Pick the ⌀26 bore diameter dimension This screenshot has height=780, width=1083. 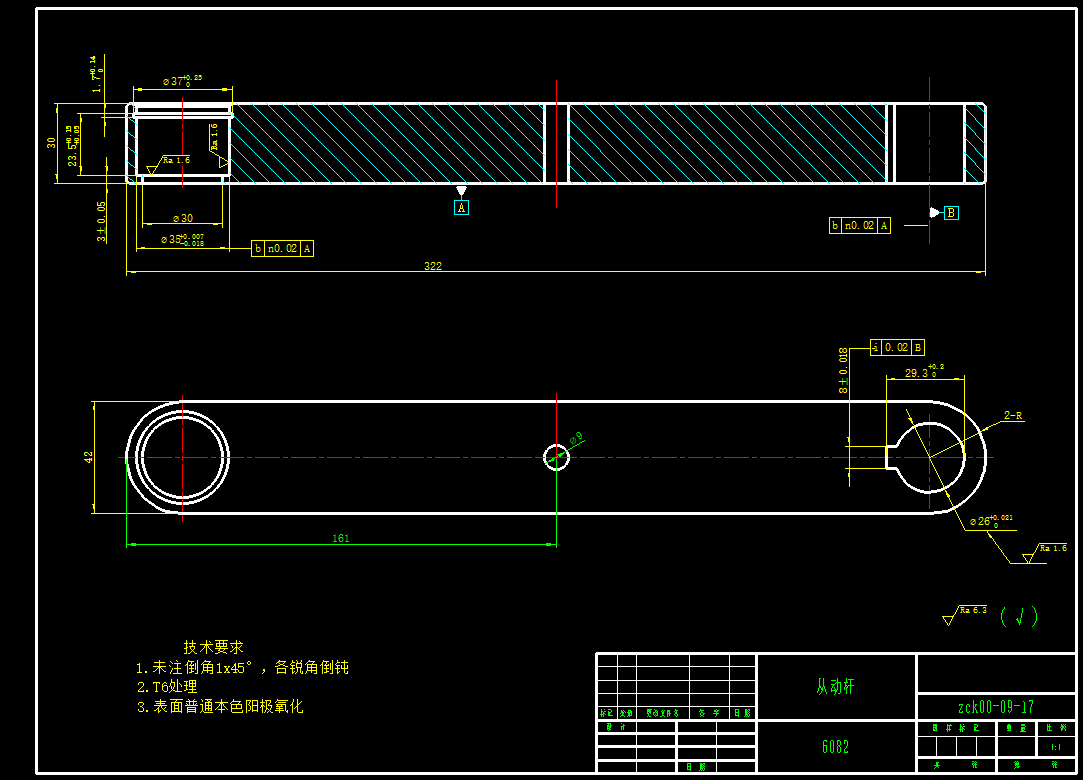(x=991, y=521)
